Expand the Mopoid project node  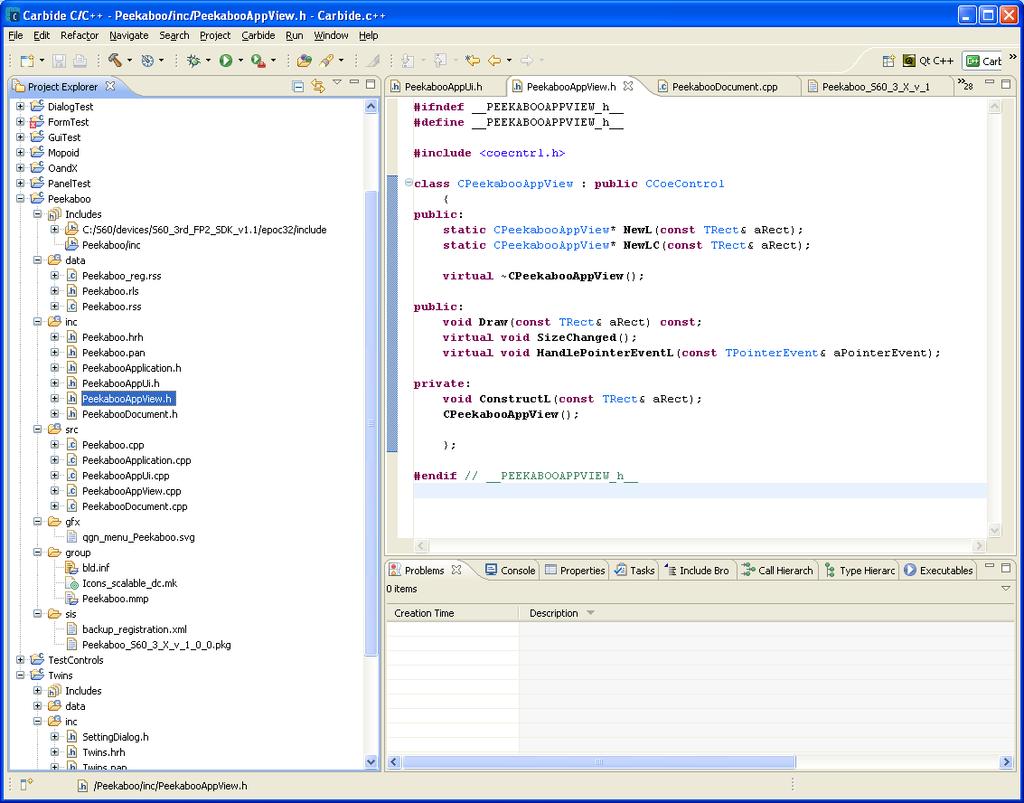coord(20,153)
